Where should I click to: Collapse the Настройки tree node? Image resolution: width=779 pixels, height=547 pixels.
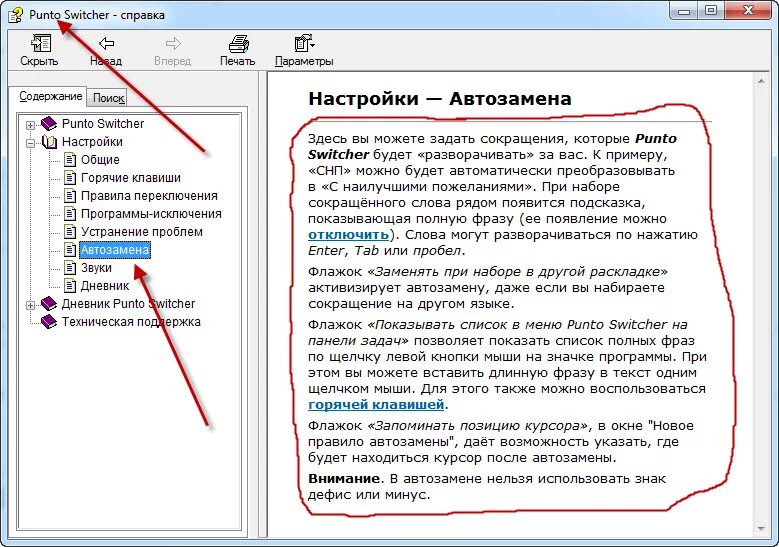30,143
